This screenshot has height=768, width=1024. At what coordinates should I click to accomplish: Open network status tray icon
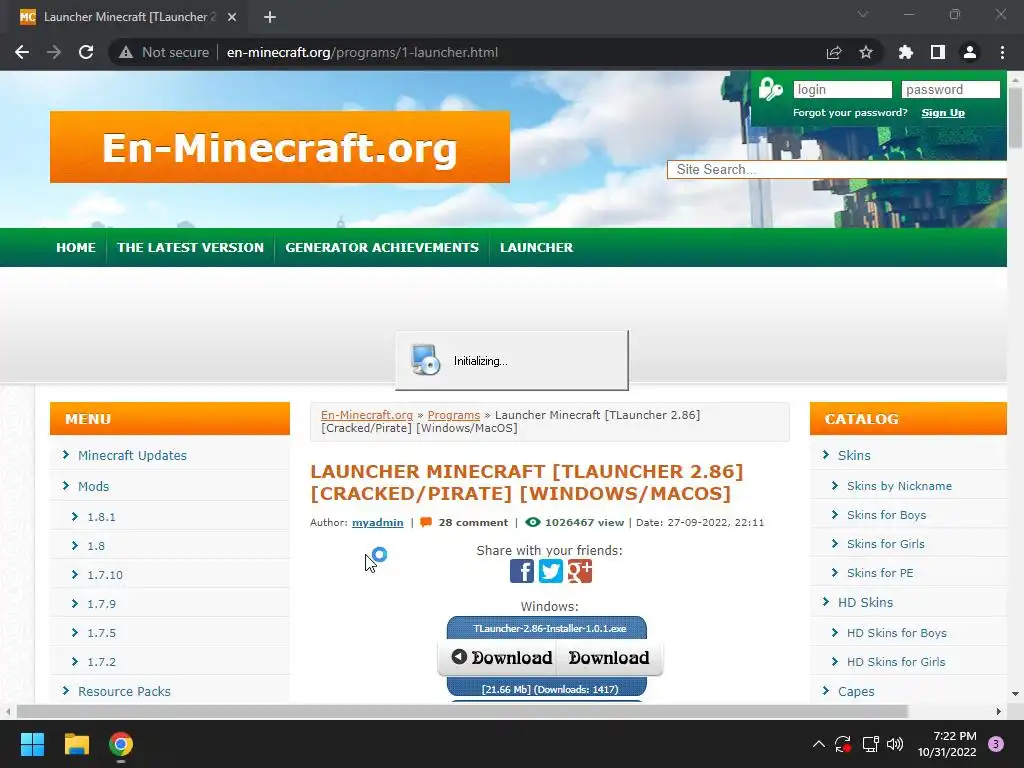tap(870, 744)
